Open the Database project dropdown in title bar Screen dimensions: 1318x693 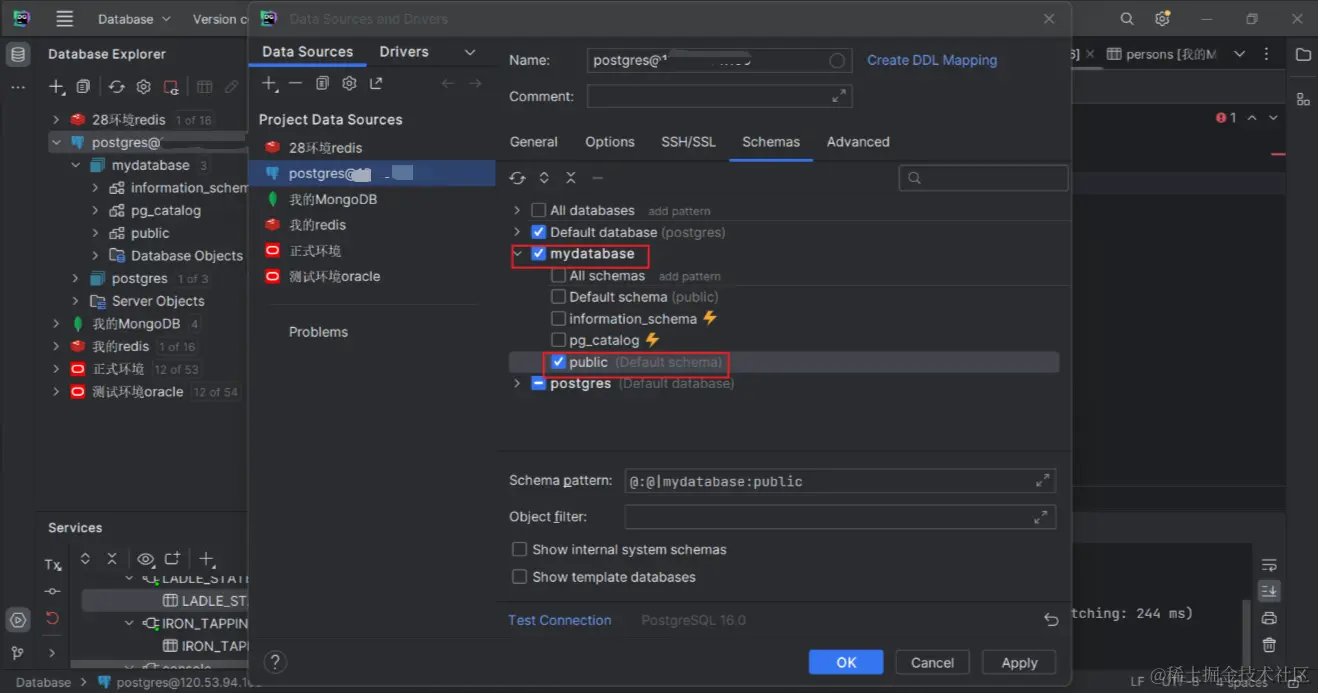tap(134, 19)
